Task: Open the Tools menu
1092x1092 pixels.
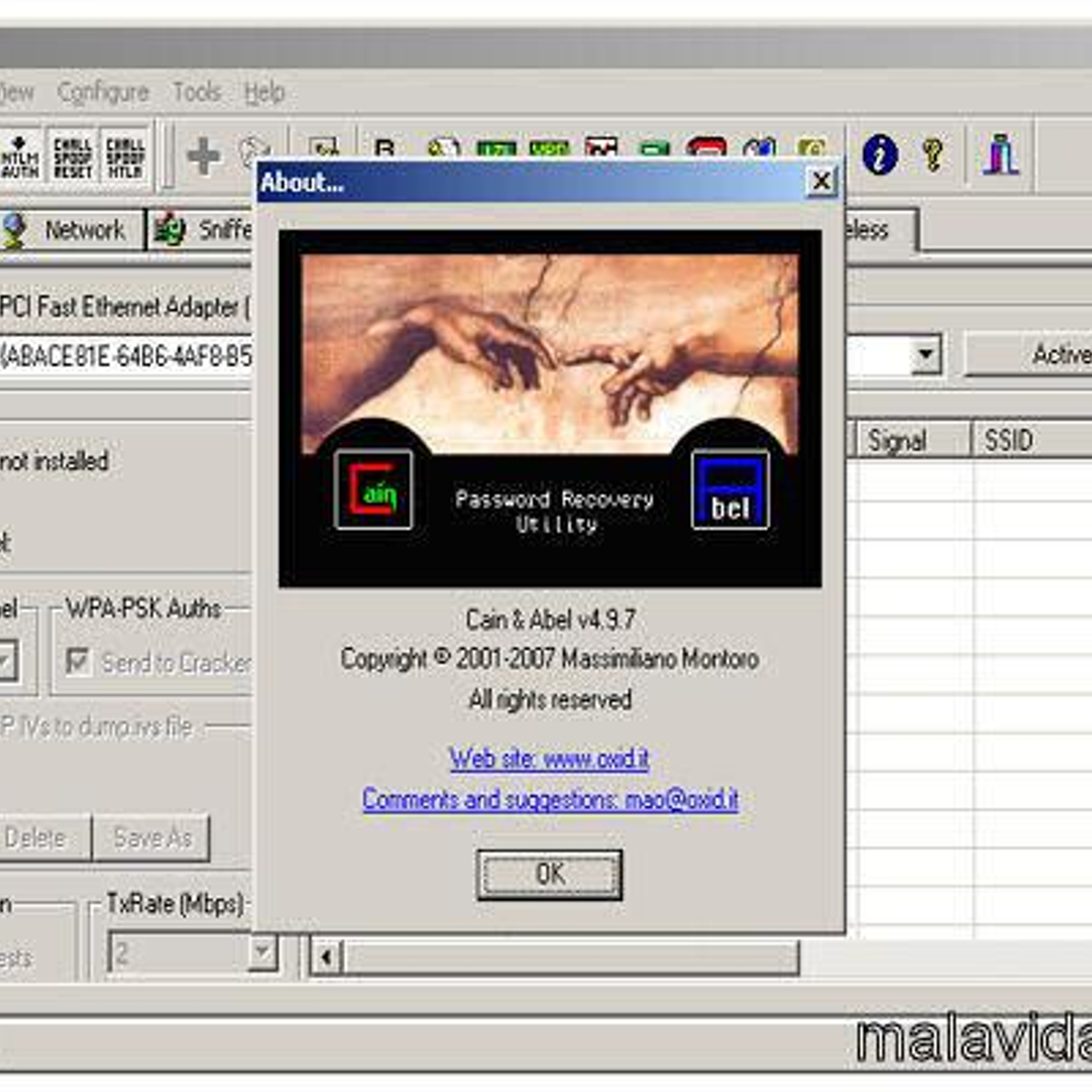Action: 197,91
